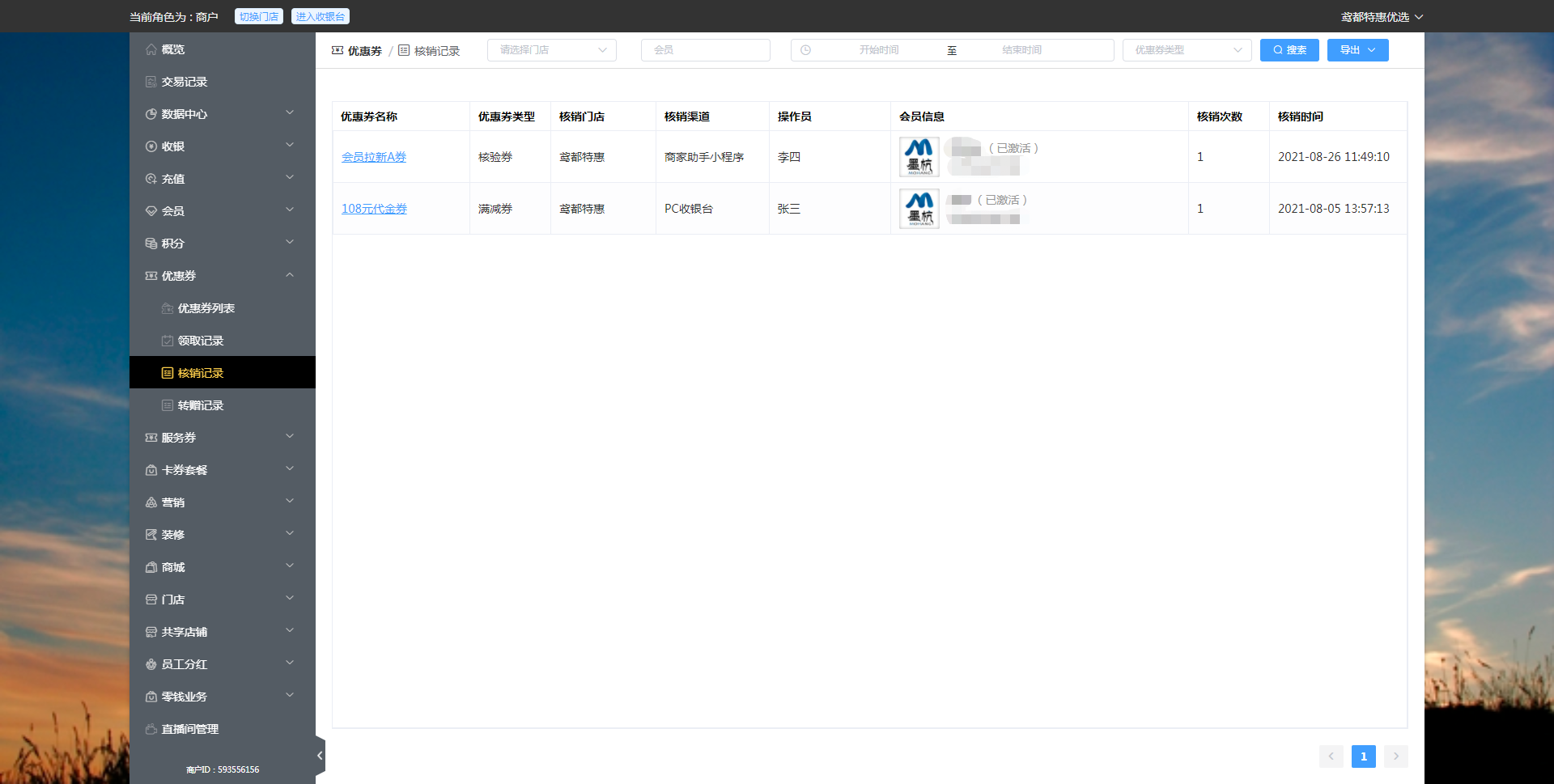Image resolution: width=1554 pixels, height=784 pixels.
Task: Click the 装修 edit icon
Action: click(x=151, y=535)
